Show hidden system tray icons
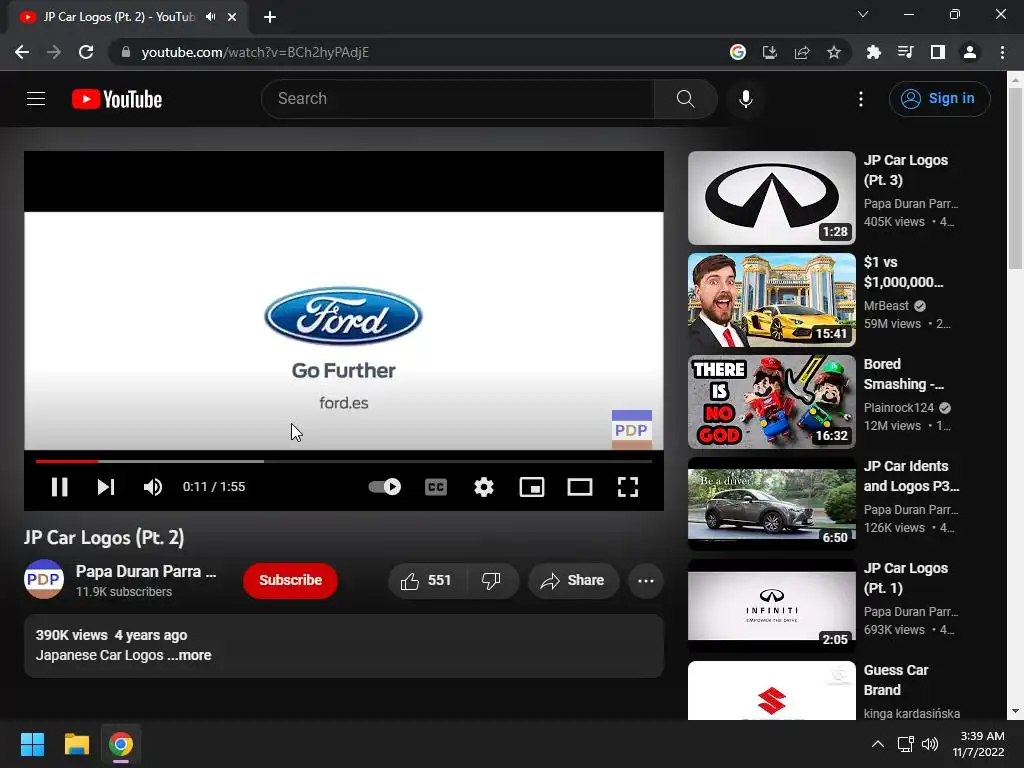This screenshot has width=1024, height=768. (x=878, y=744)
